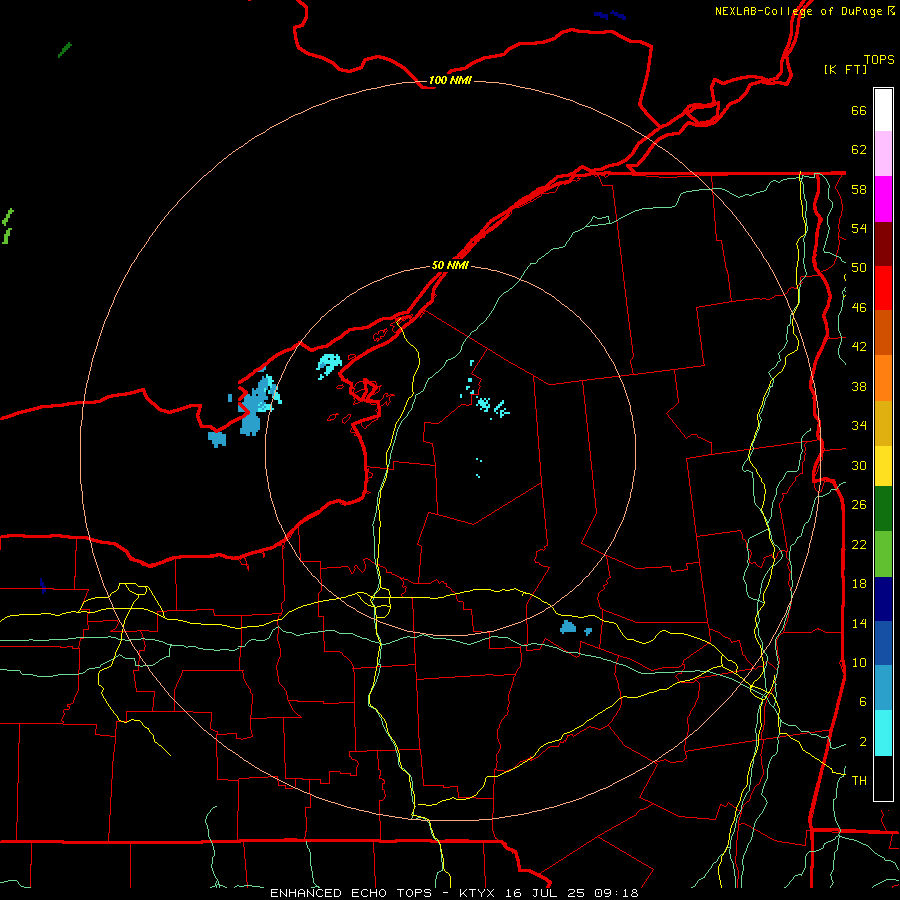Click the dark red (maroon) legend swatch
Viewport: 900px width, 900px height.
pos(883,243)
